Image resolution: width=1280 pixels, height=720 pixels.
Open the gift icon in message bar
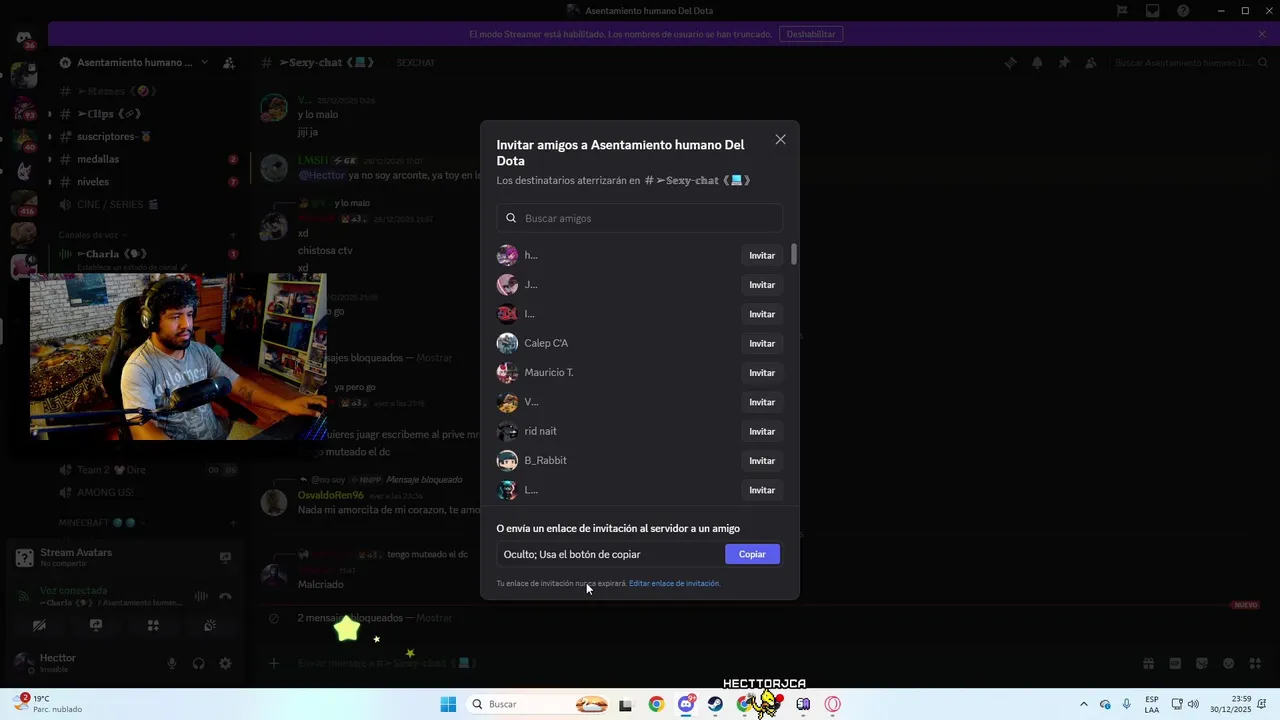pyautogui.click(x=1148, y=663)
